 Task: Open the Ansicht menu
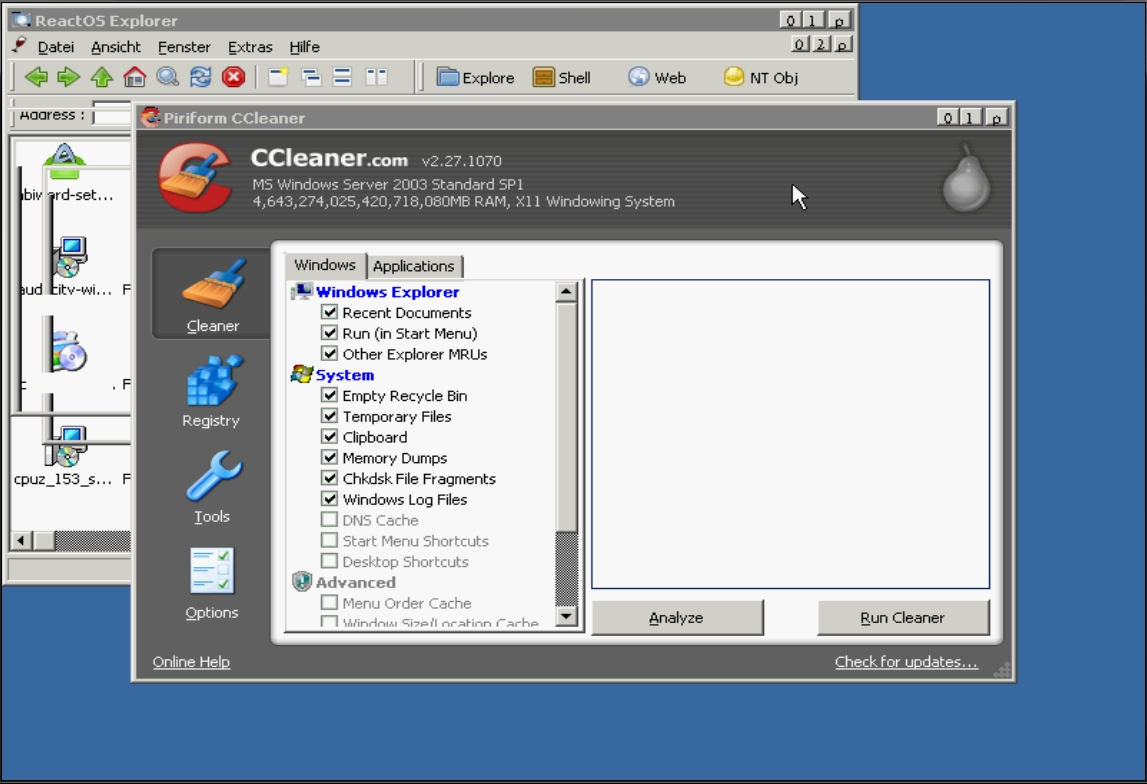116,47
